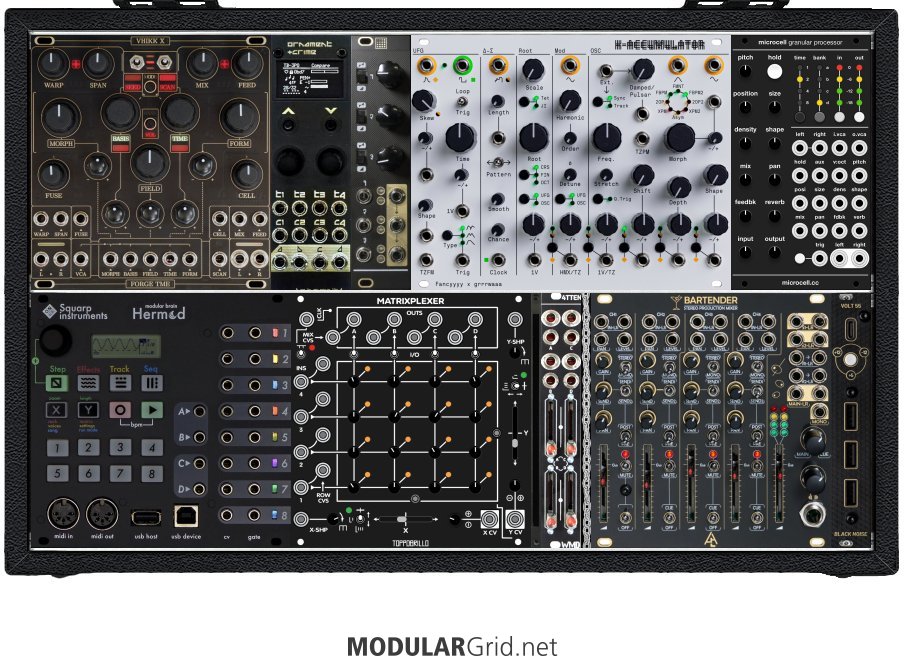
Task: Click the Hermod usb host port
Action: pyautogui.click(x=146, y=517)
